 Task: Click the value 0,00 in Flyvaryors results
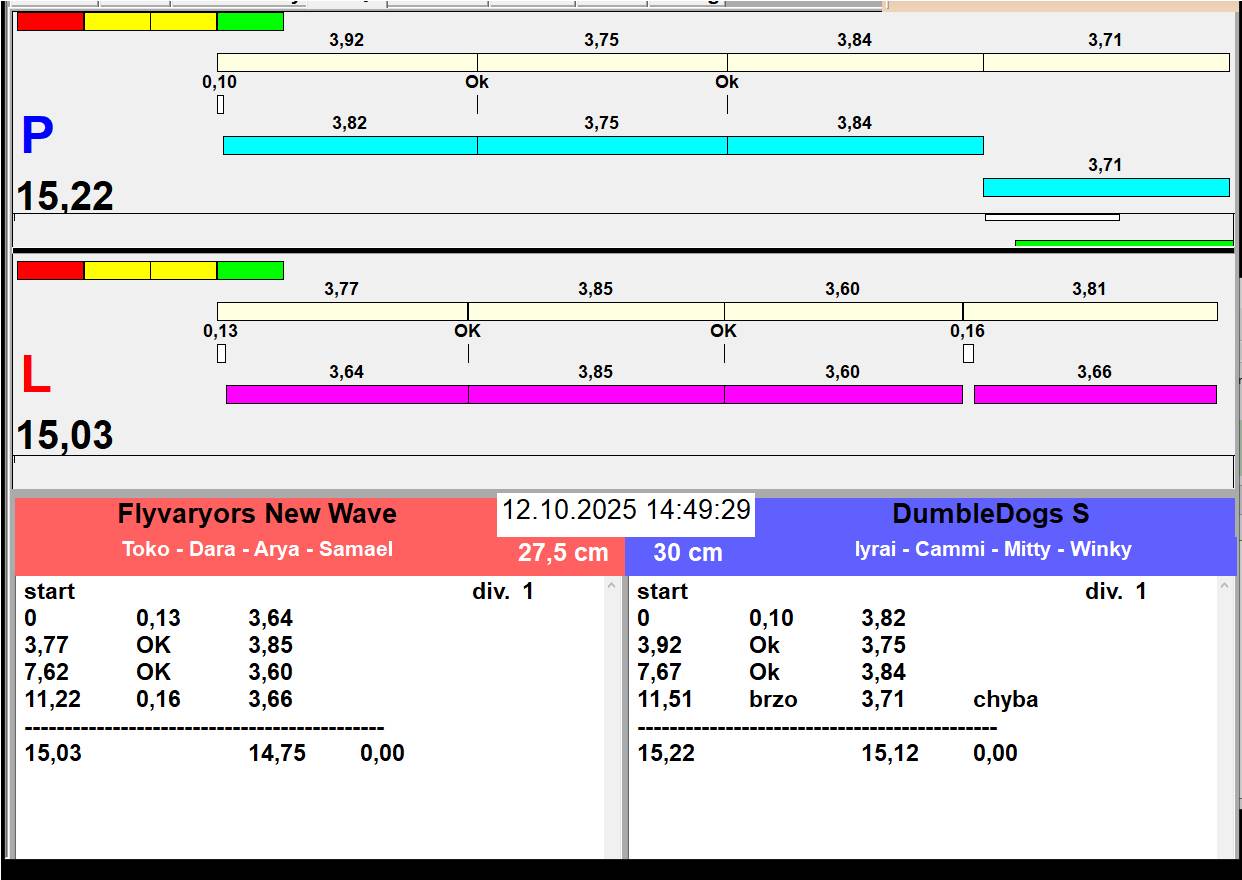tap(383, 753)
